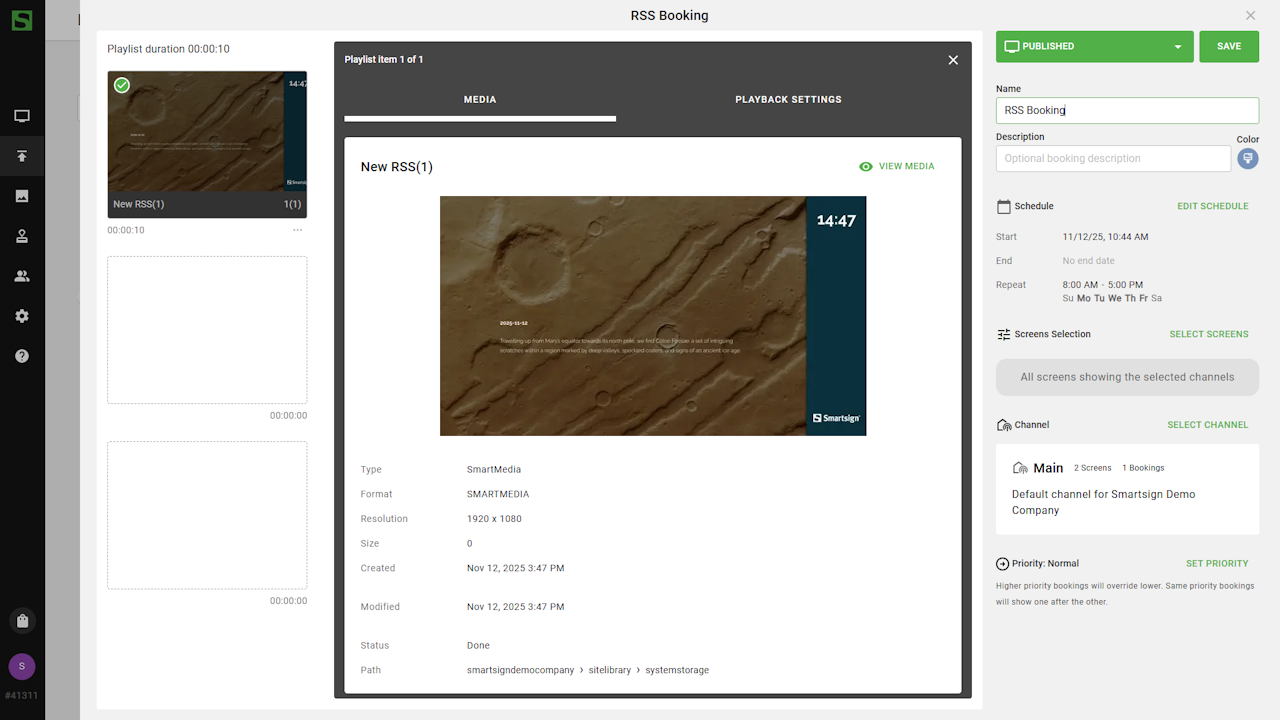Select the Media tab
Screen dimensions: 1280x720
[480, 100]
